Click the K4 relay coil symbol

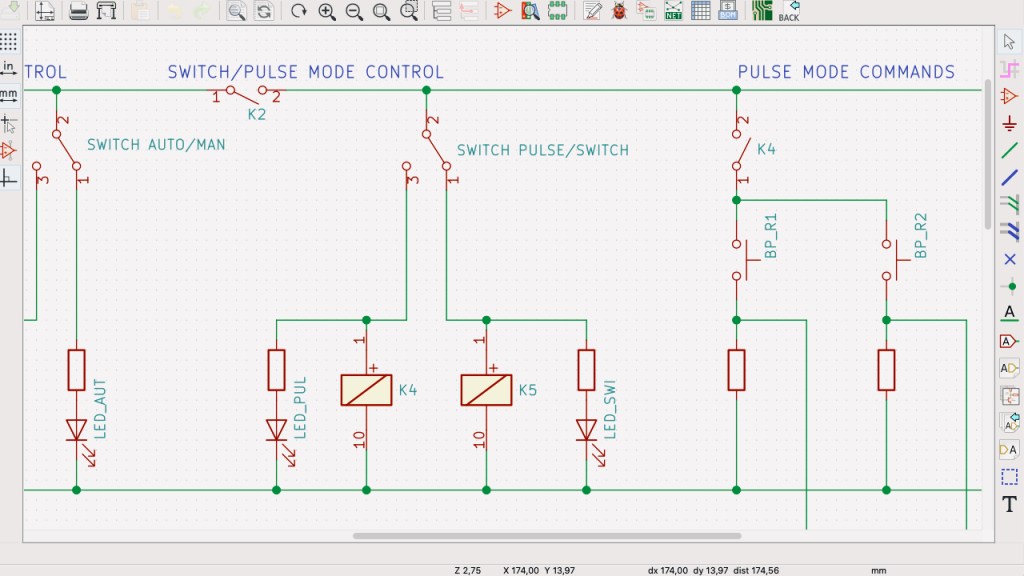point(366,389)
